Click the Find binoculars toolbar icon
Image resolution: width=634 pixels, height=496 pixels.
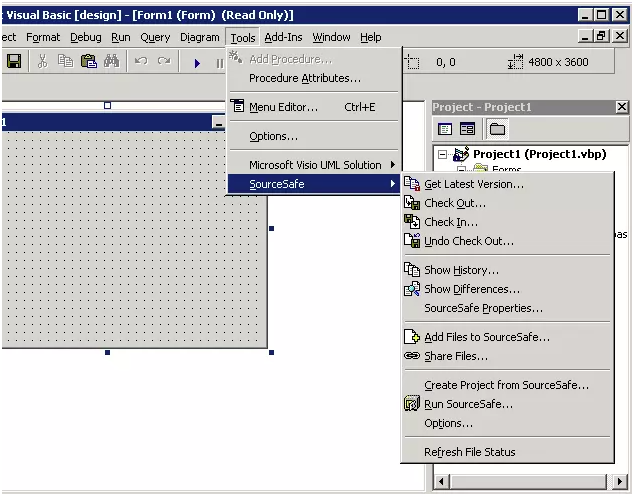pos(111,61)
